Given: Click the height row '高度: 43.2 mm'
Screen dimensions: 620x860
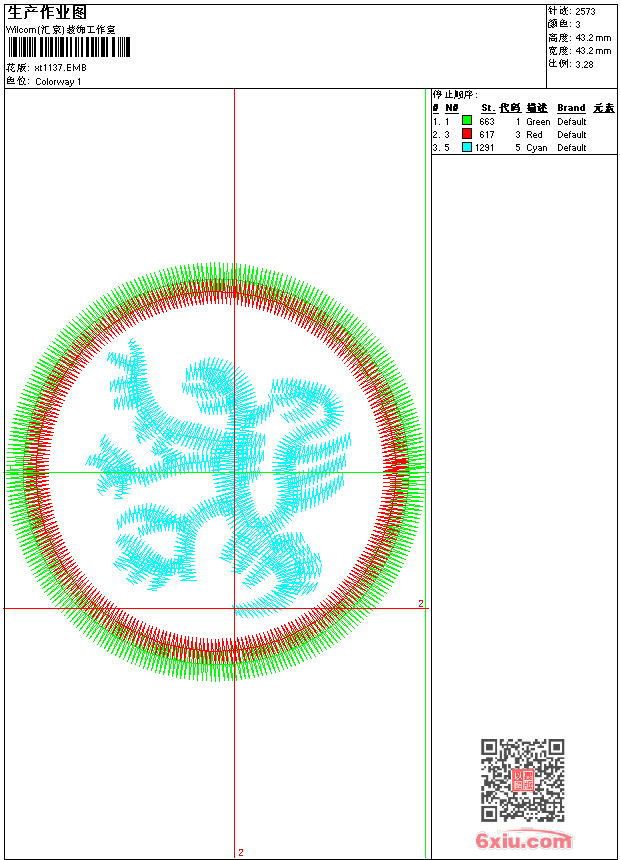Looking at the screenshot, I should click(x=579, y=38).
